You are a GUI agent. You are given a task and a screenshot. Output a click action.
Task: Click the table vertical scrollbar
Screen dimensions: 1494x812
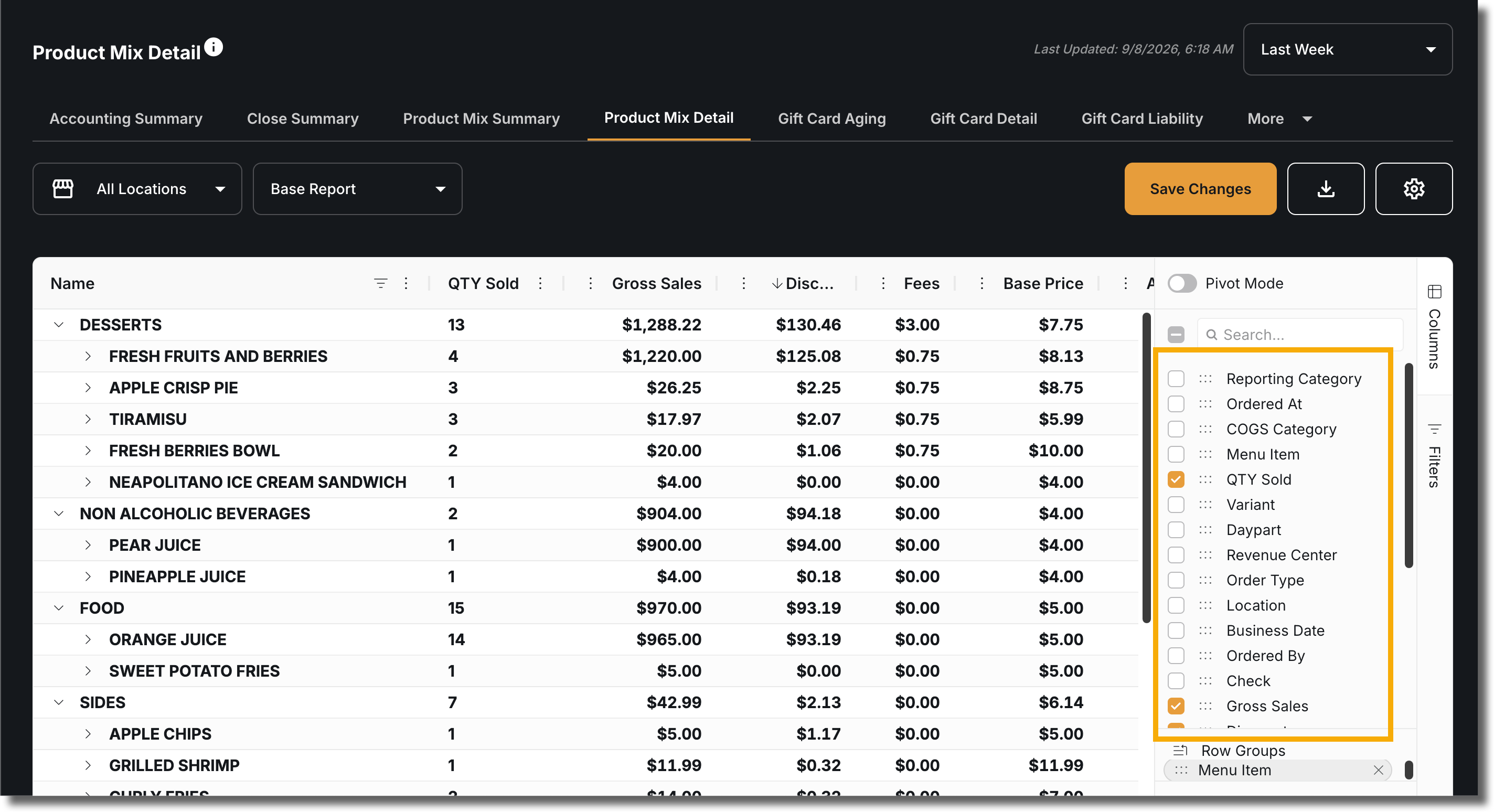point(1146,467)
